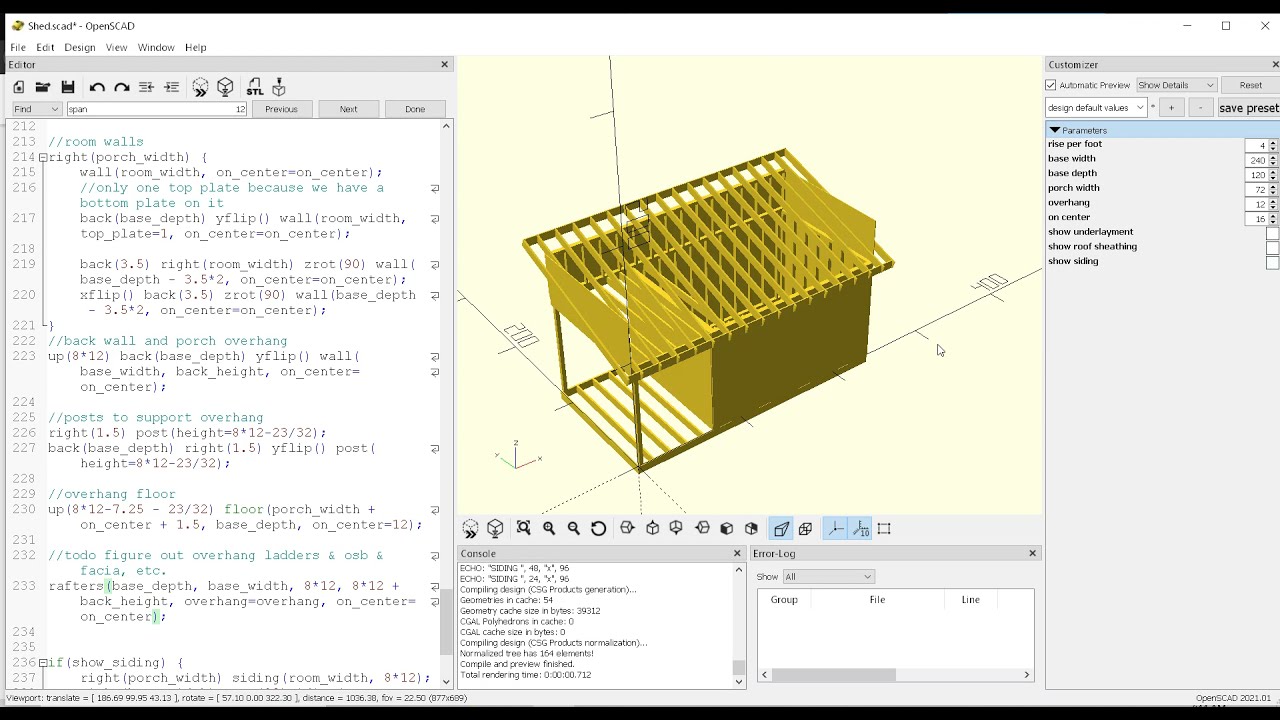Click the View All icon
This screenshot has height=720, width=1280.
coord(524,528)
